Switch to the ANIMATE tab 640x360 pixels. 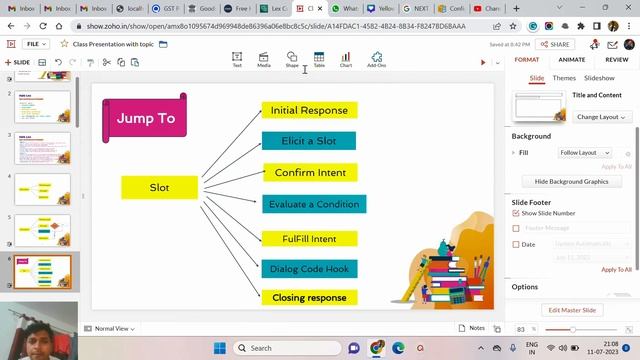571,60
